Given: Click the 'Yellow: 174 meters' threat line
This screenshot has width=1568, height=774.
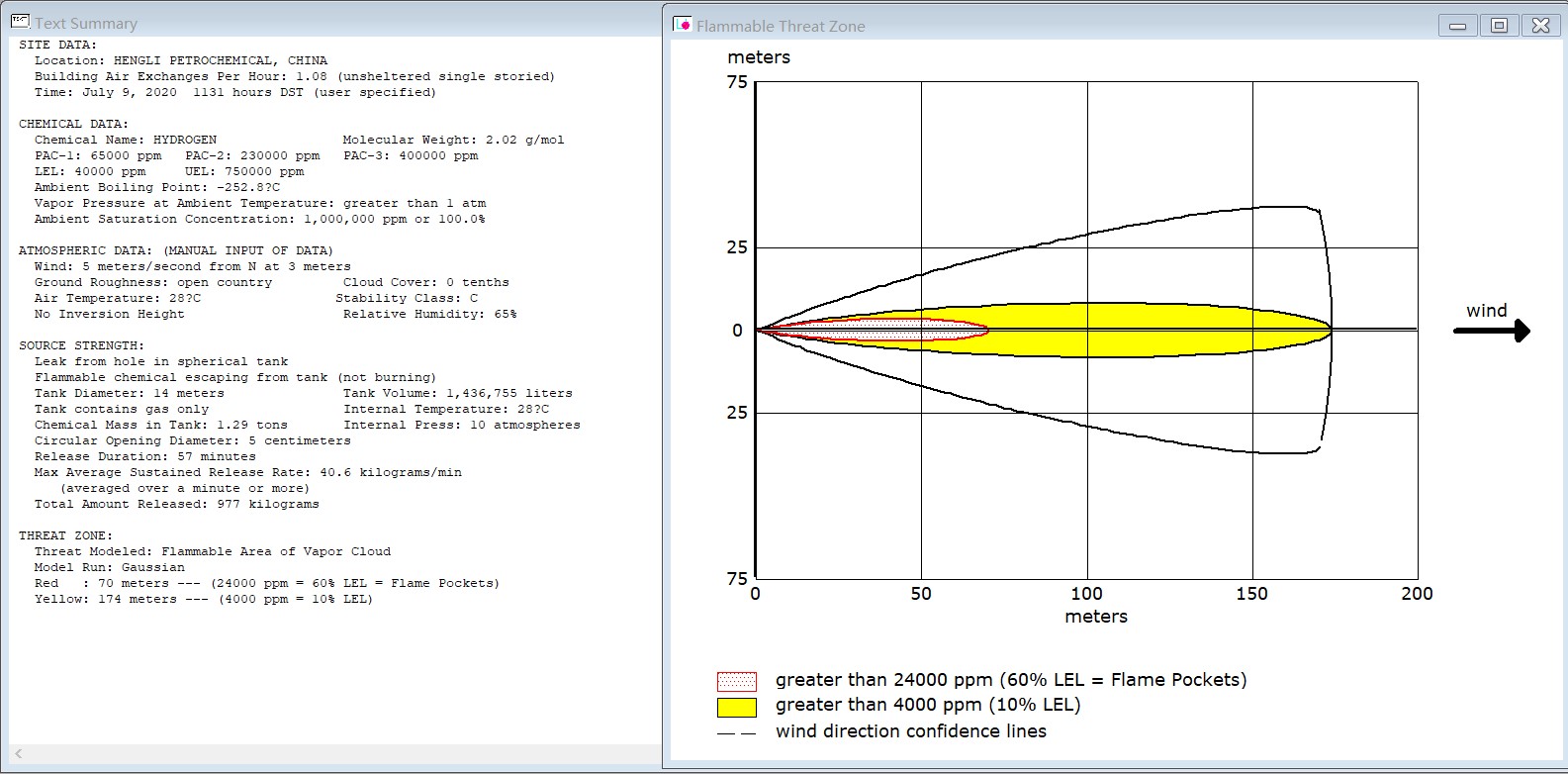Looking at the screenshot, I should click(204, 599).
